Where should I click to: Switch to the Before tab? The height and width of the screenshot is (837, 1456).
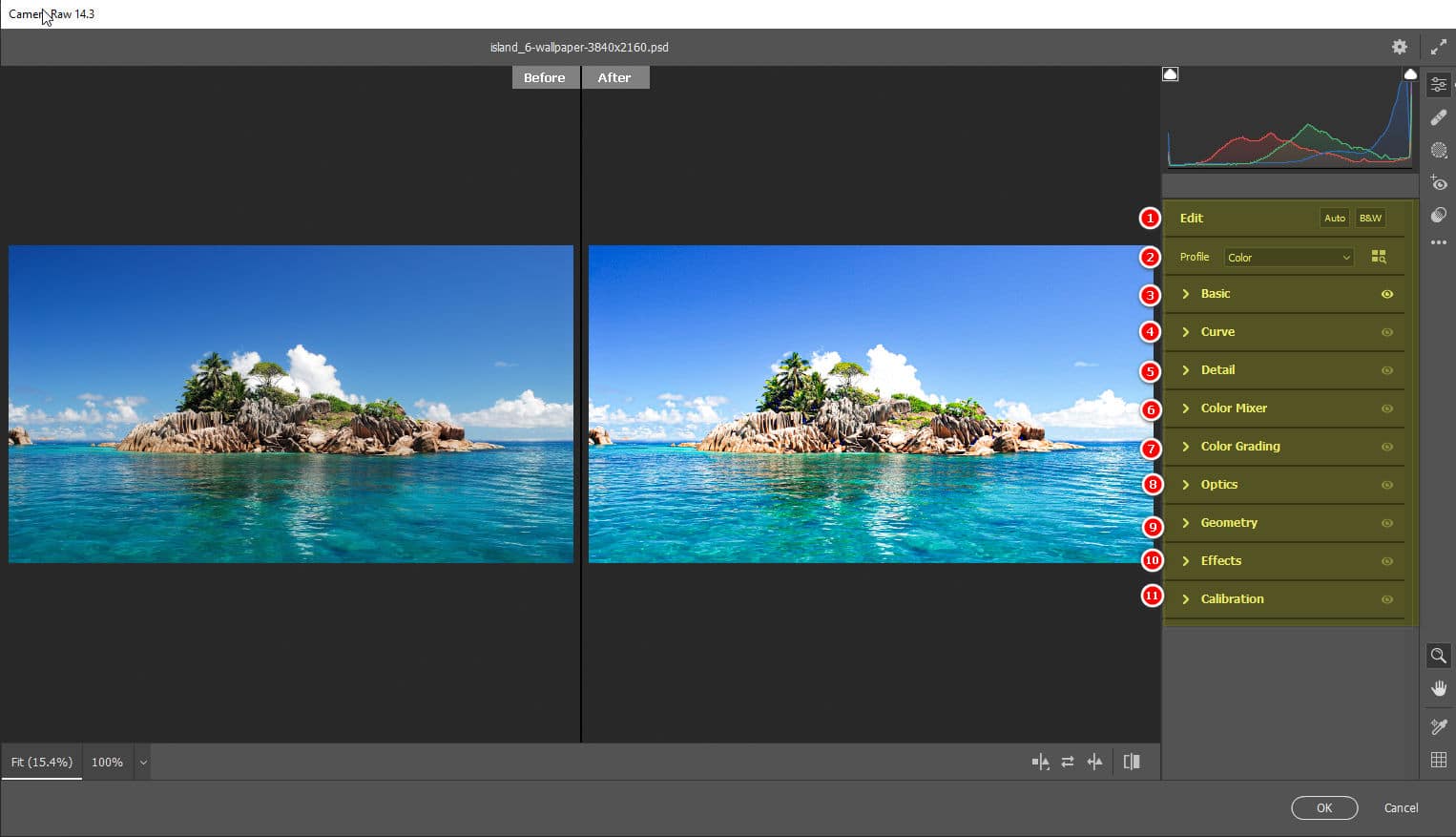tap(545, 77)
